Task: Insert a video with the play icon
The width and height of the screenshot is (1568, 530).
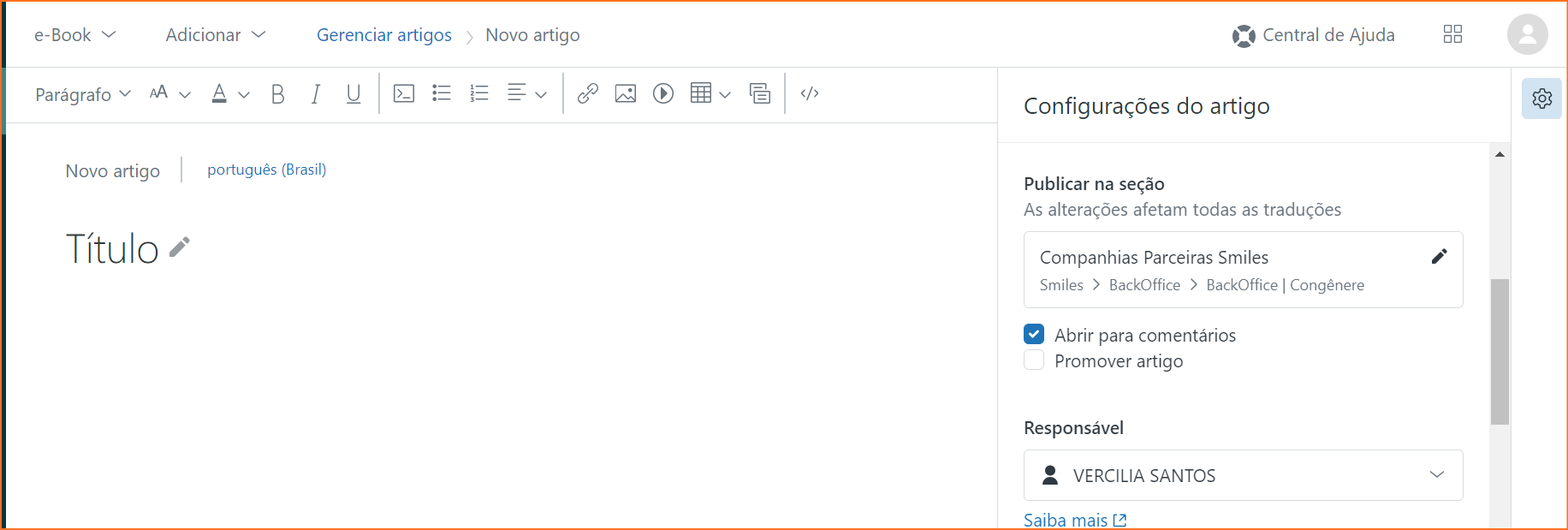Action: (x=663, y=93)
